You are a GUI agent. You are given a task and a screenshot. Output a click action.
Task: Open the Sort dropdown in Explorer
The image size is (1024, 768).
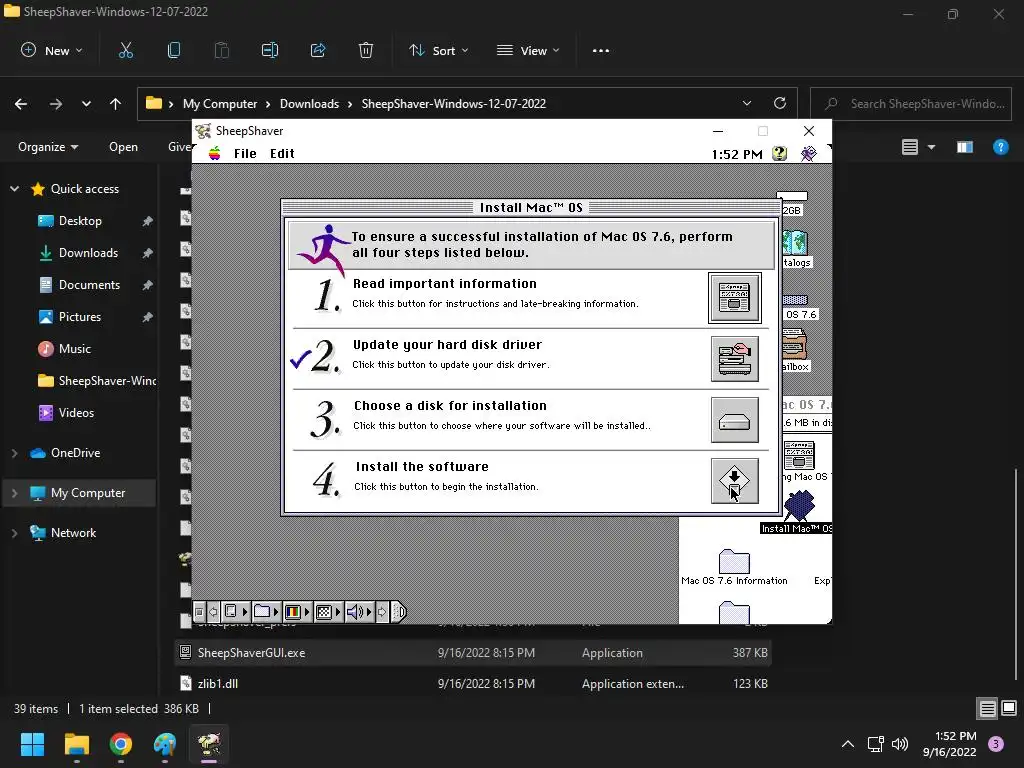coord(438,50)
